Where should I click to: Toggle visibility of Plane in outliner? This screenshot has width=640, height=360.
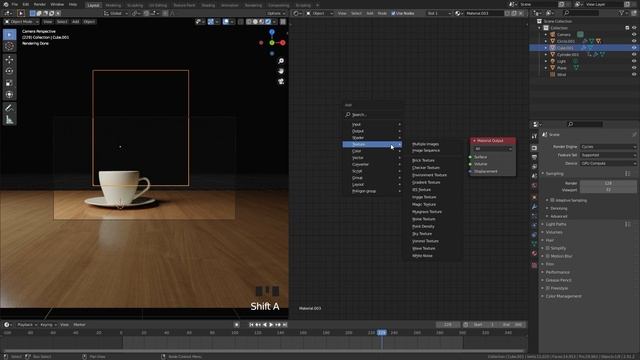pyautogui.click(x=634, y=68)
